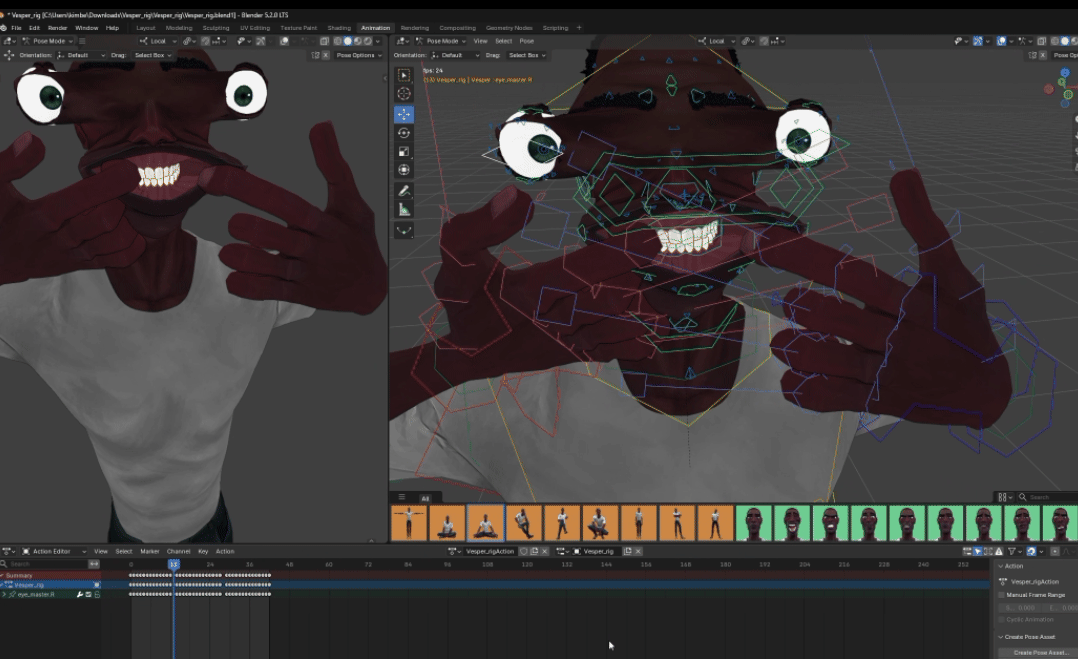This screenshot has width=1078, height=659.
Task: Select solid viewport shading in left viewport
Action: (347, 41)
